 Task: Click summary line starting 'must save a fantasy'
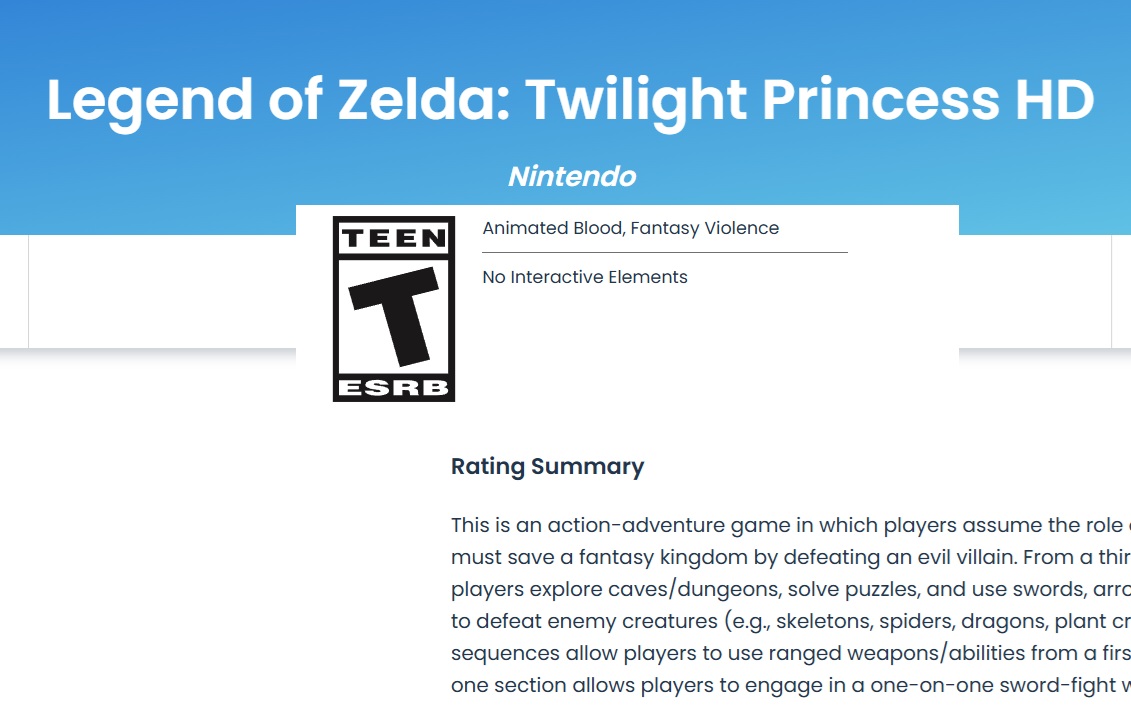791,557
